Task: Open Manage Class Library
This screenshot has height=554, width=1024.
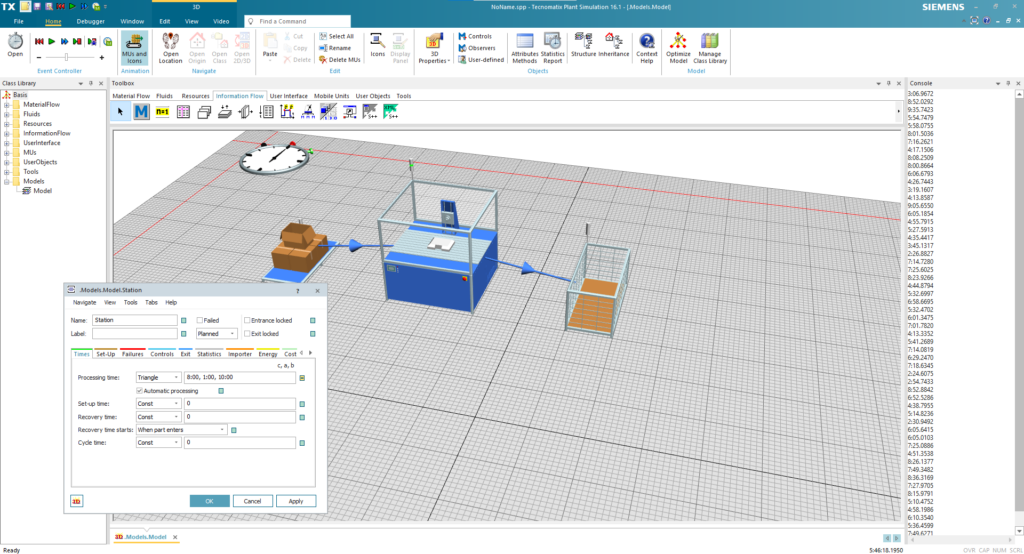Action: point(711,47)
